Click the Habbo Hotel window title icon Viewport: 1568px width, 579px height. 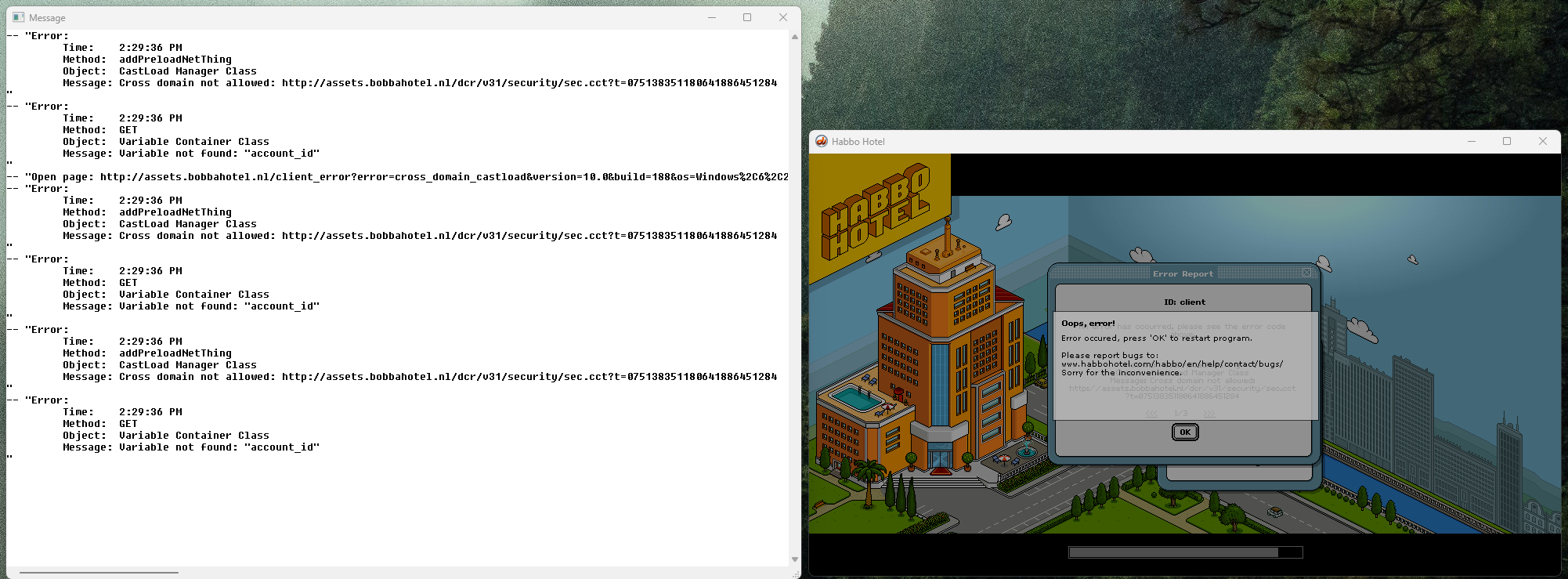pos(822,141)
